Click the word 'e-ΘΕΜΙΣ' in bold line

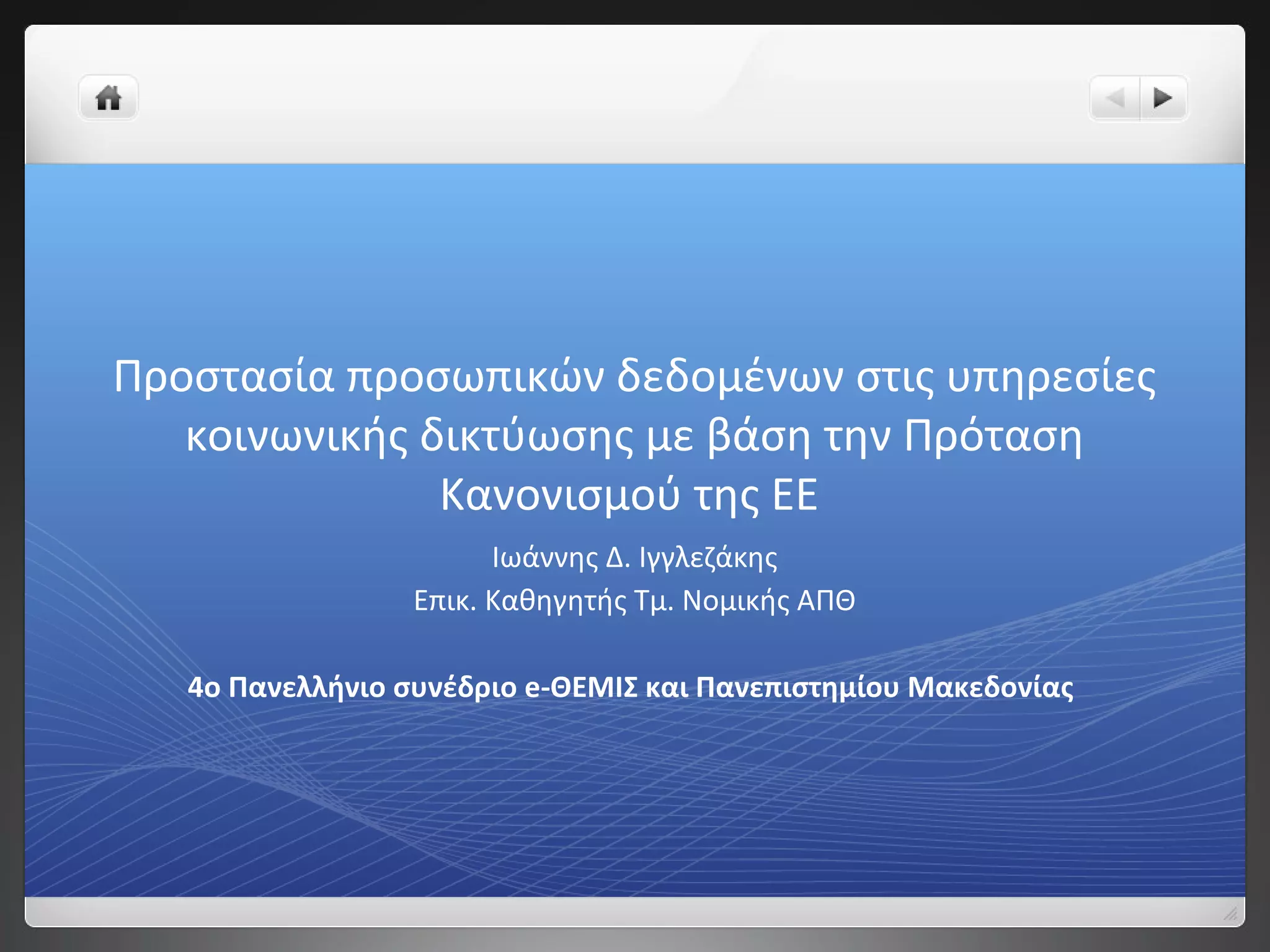(581, 687)
